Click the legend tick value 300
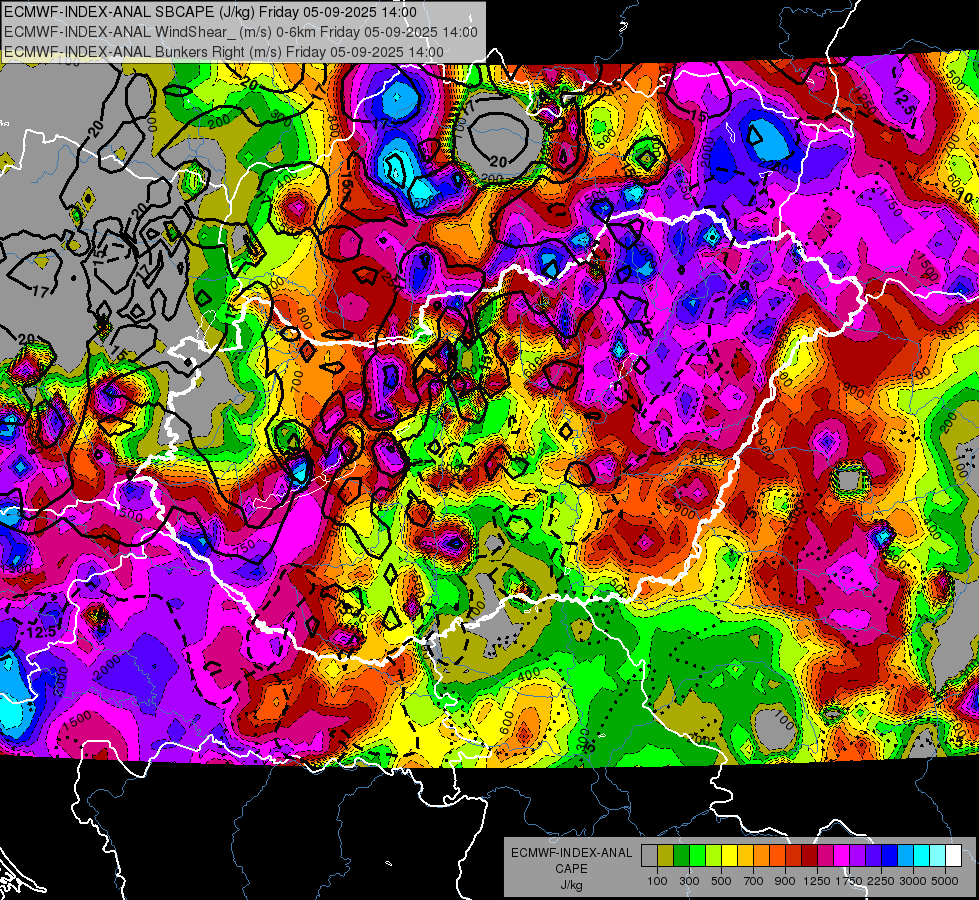979x900 pixels. (x=689, y=881)
